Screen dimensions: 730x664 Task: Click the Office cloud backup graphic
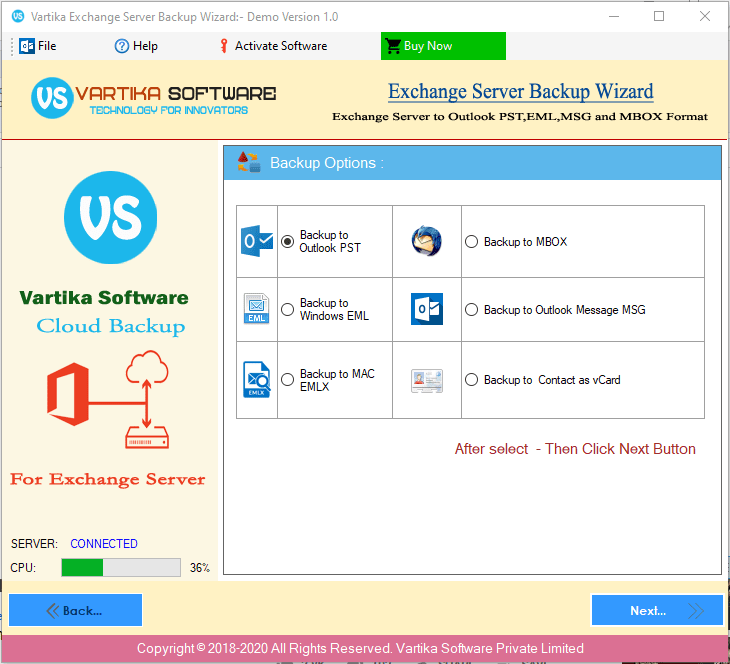[108, 399]
